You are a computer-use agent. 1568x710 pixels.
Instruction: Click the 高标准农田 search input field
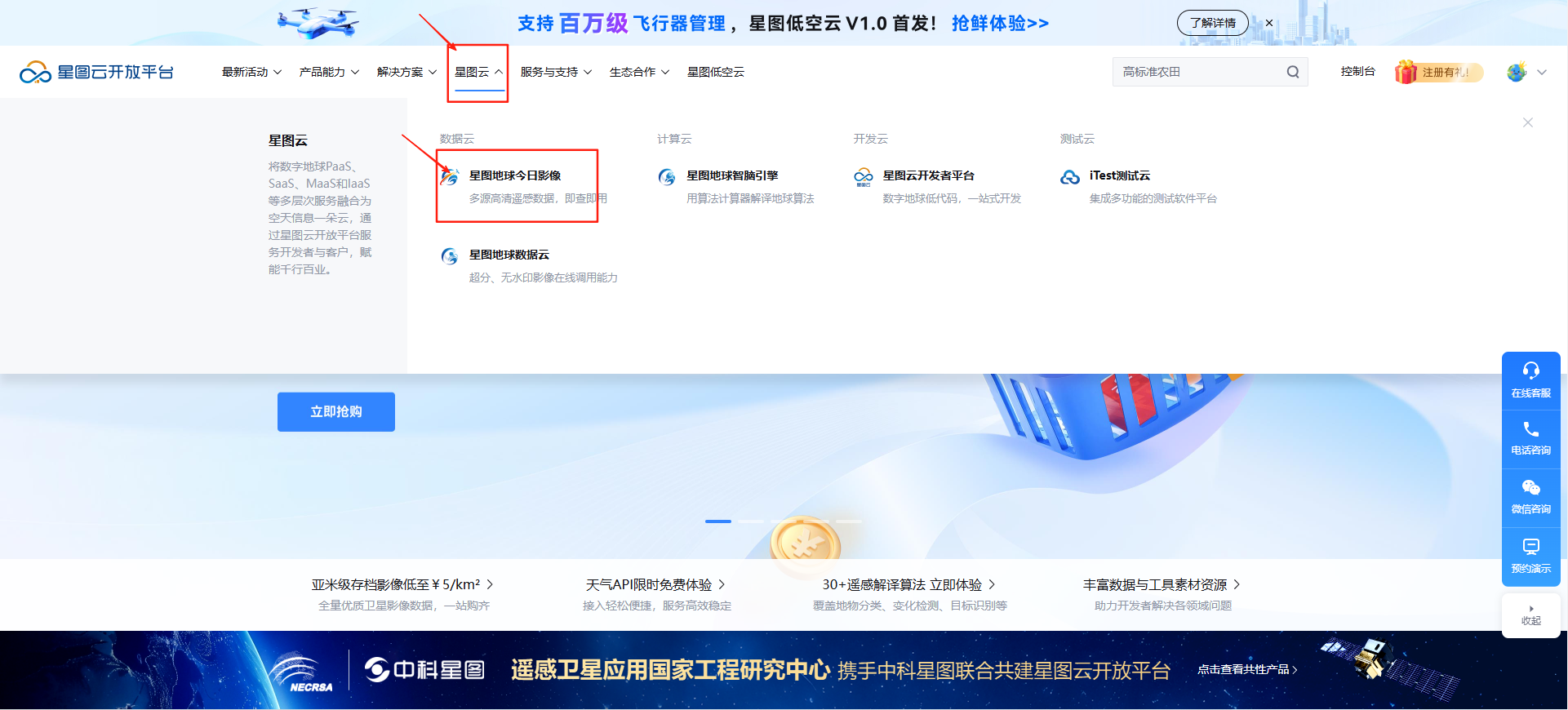[1196, 72]
